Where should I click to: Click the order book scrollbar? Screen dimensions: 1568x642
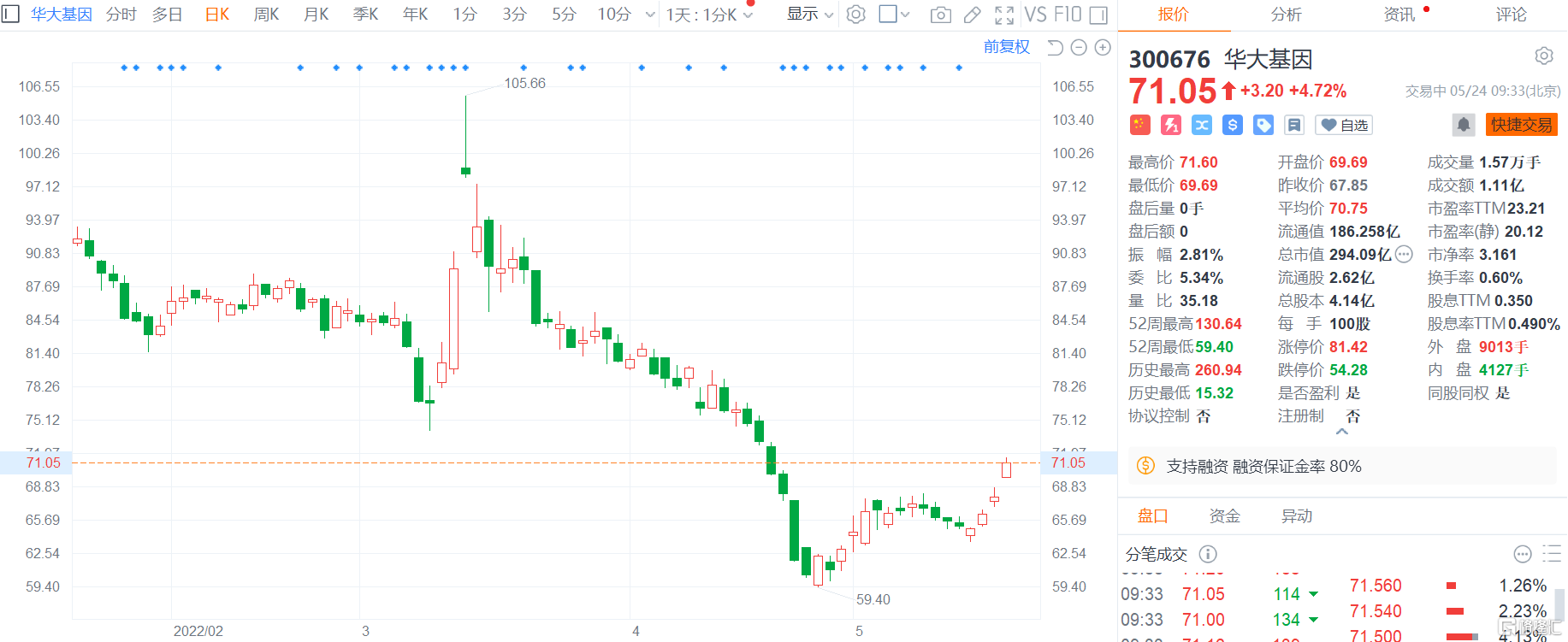pos(1560,605)
